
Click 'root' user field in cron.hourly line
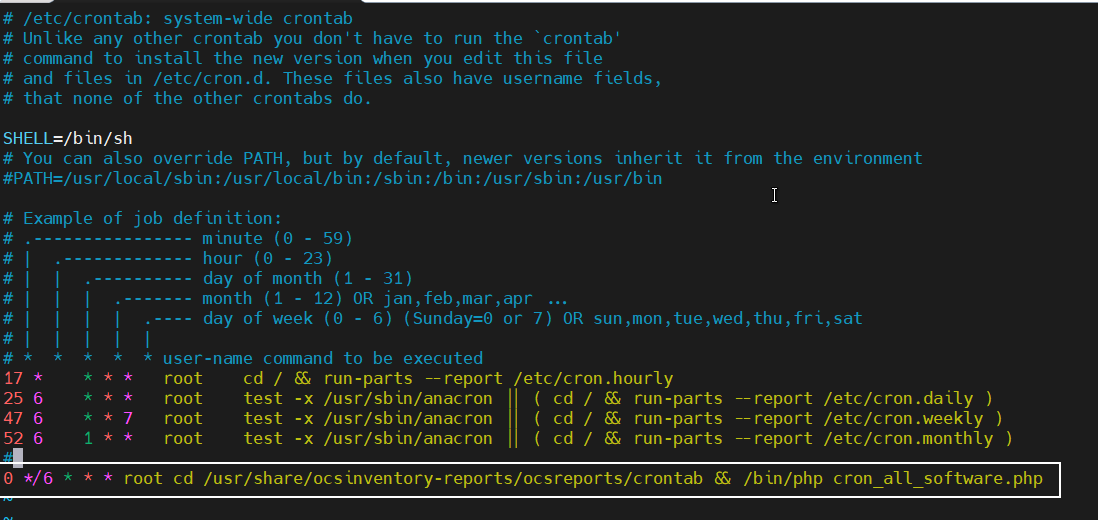pos(183,379)
